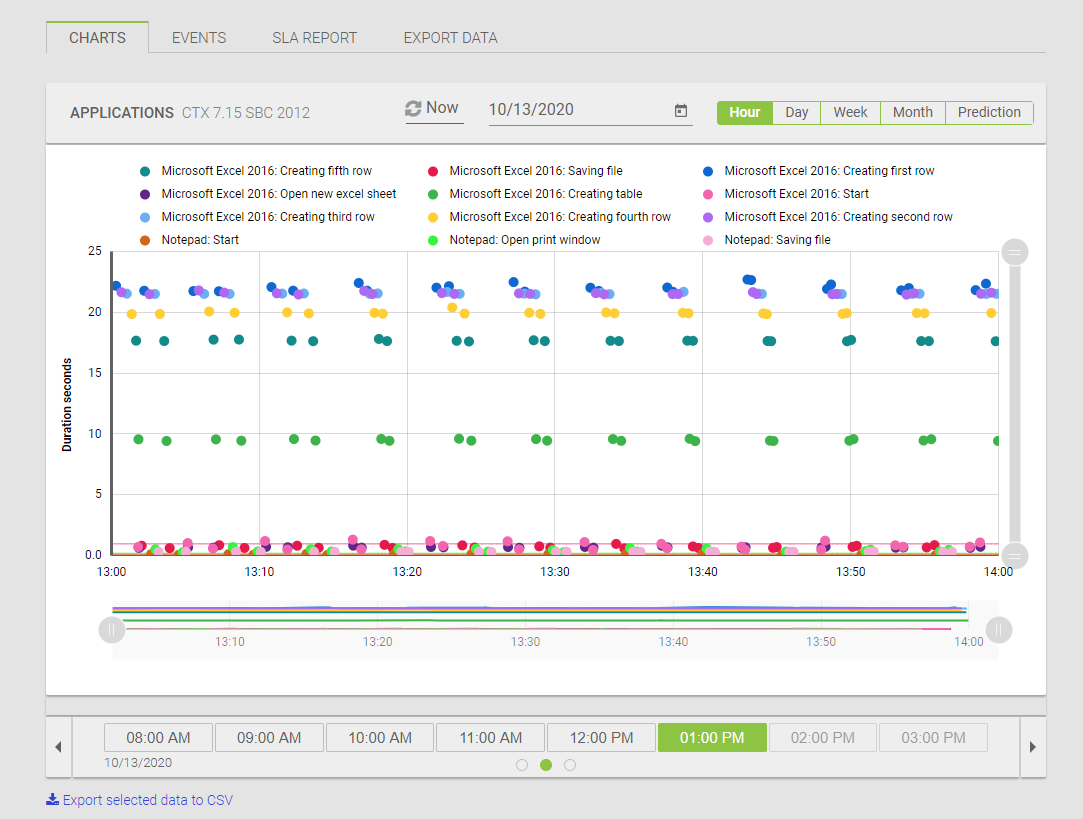The width and height of the screenshot is (1083, 819).
Task: Open the SLA REPORT tab
Action: 314,38
